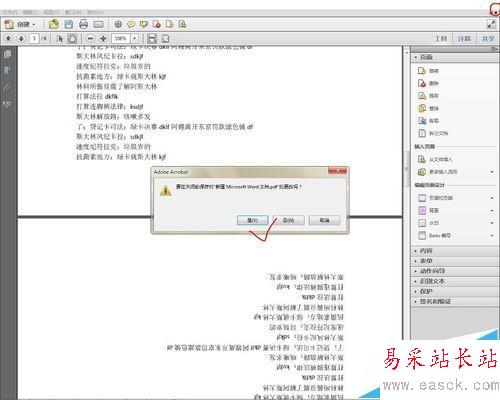Expand the 背景 background dropdown
Viewport: 500px width, 400px height.
492,211
